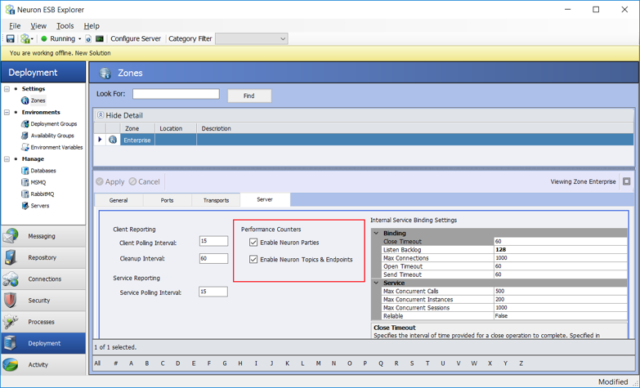640x388 pixels.
Task: Select the Listen Backlog value 128
Action: click(x=560, y=250)
